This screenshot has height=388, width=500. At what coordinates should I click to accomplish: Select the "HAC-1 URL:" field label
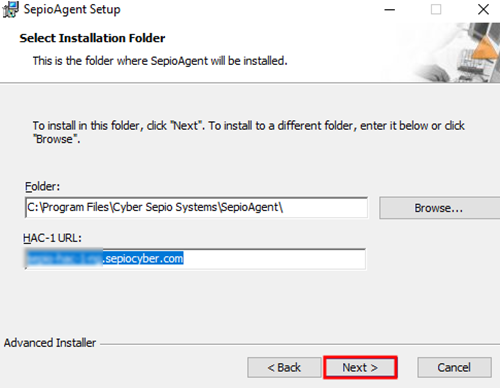point(52,238)
